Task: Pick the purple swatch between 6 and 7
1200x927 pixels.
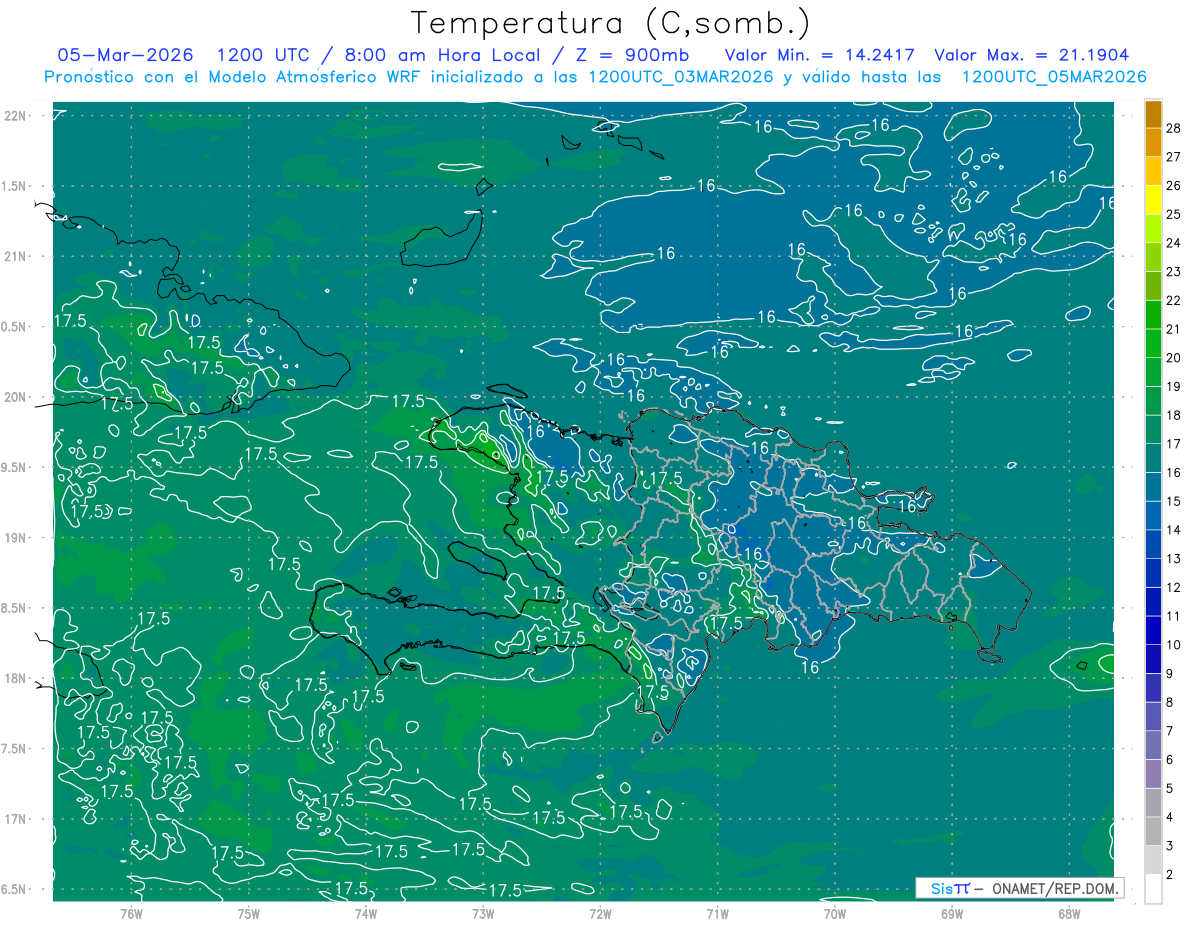Action: [x=1153, y=745]
